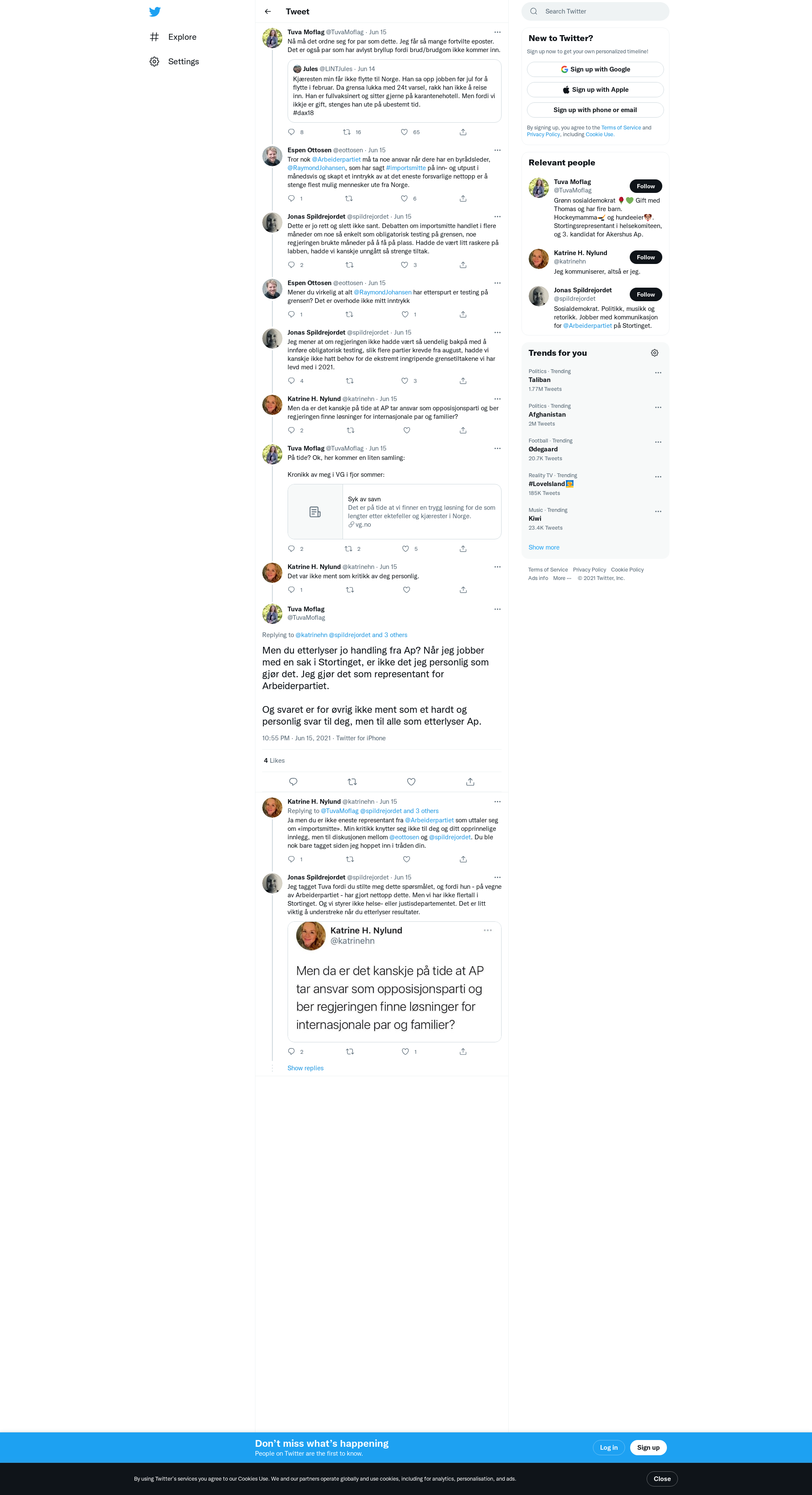The width and height of the screenshot is (812, 1495).
Task: Expand Show replies under Jonas's tweet
Action: click(306, 1068)
